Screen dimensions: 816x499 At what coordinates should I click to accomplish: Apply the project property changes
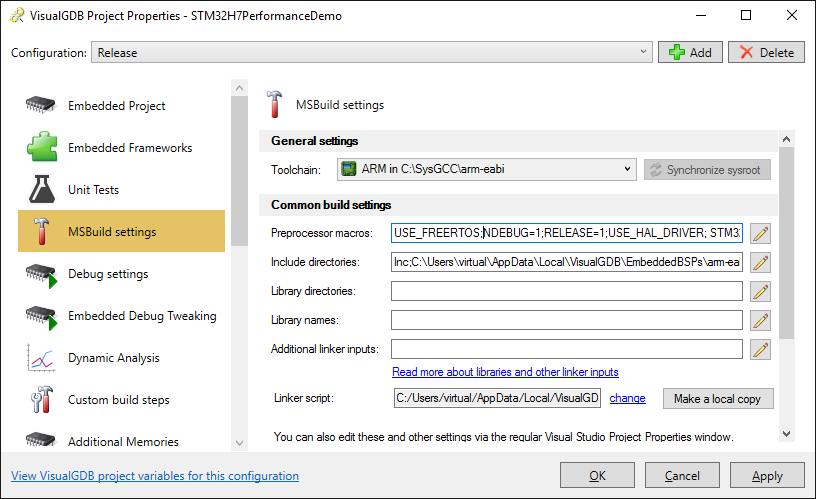click(x=767, y=476)
